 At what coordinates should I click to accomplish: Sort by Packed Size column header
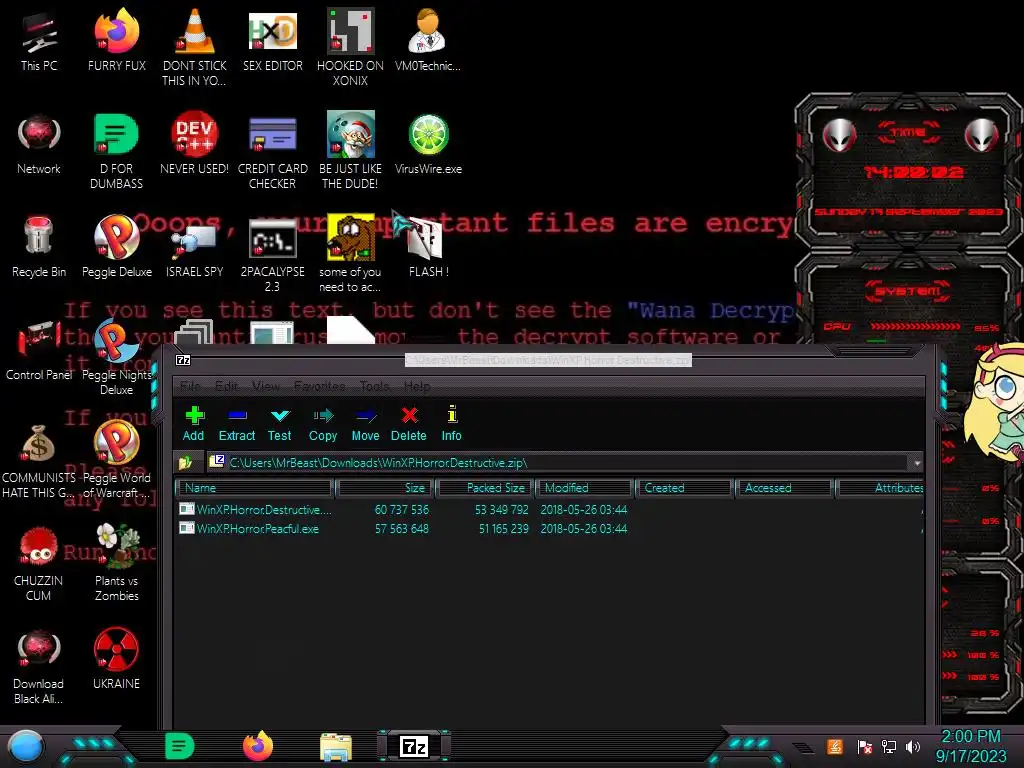pos(485,488)
